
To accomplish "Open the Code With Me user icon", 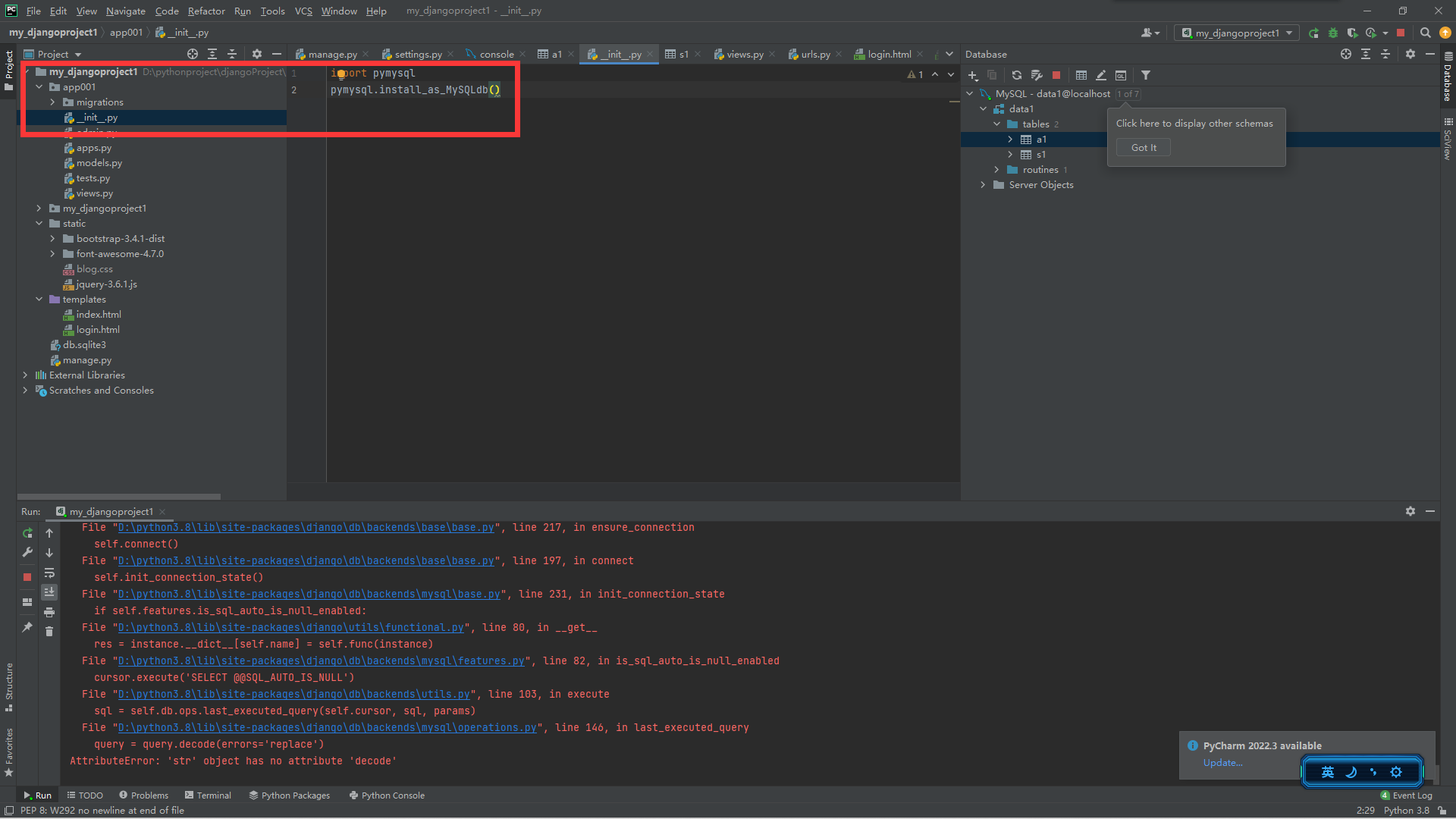I will pos(1150,33).
